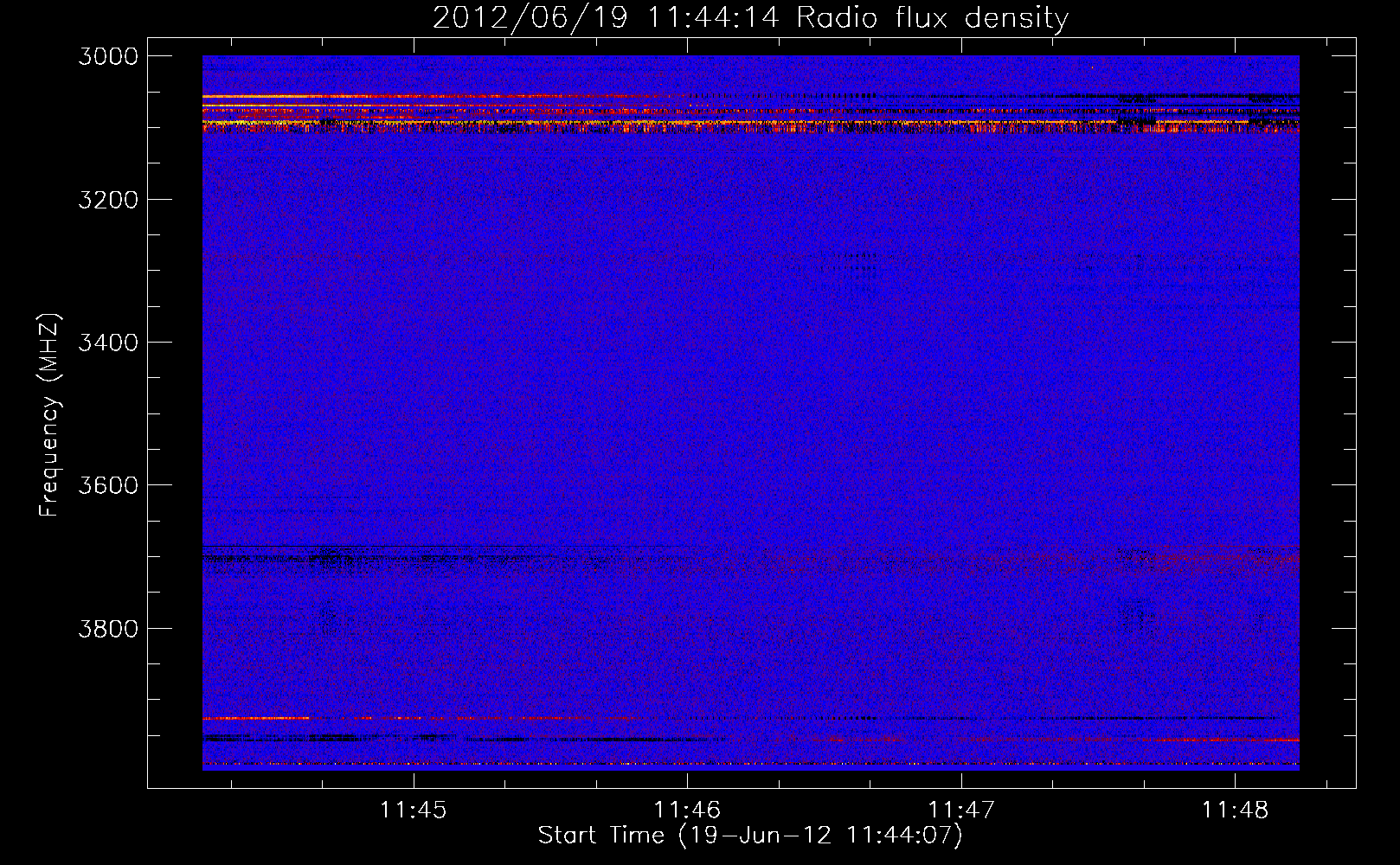Viewport: 1400px width, 865px height.
Task: Click the 3800 frequency axis label
Action: pos(108,628)
